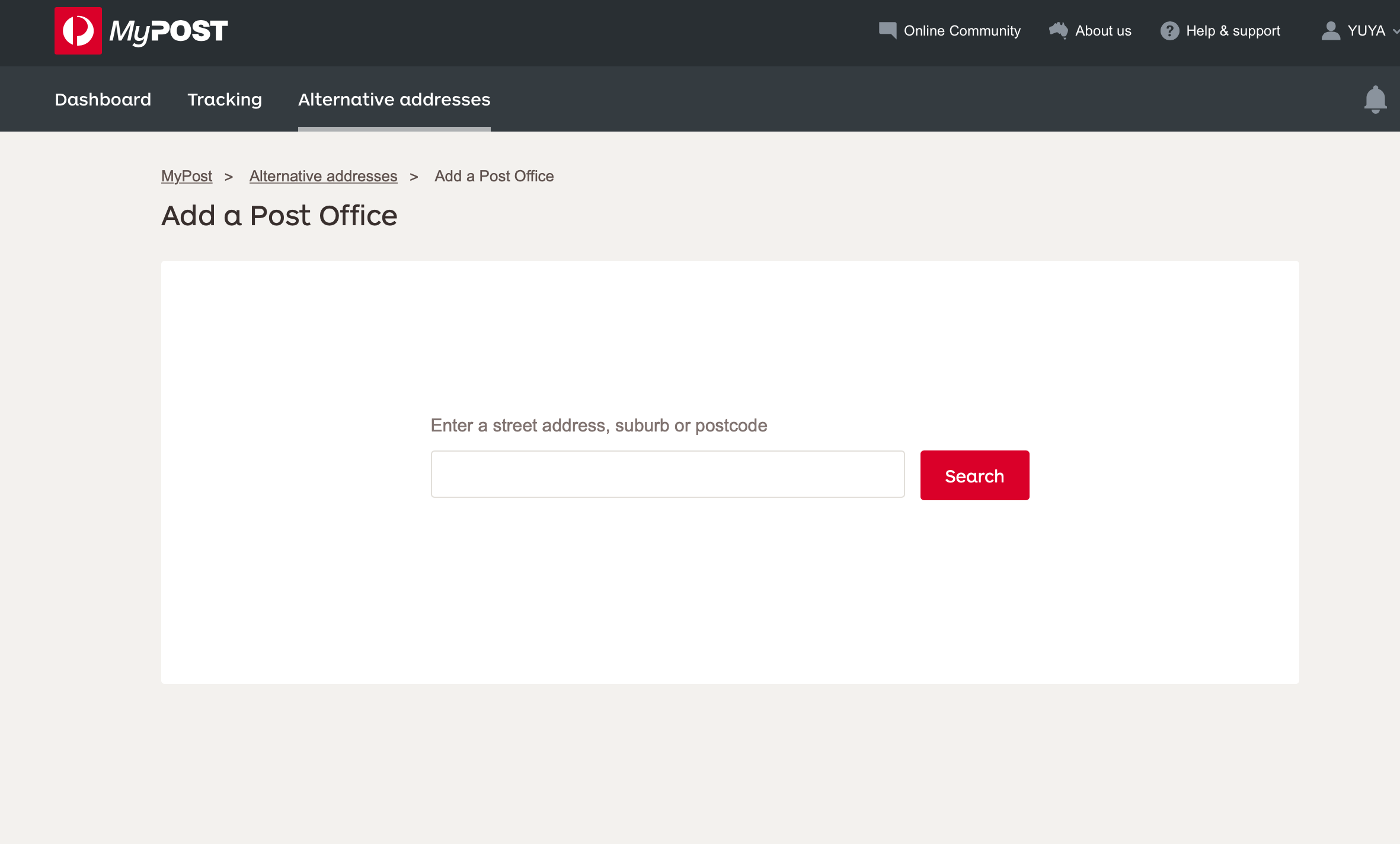Click the MyPost wordmark in header
Viewport: 1400px width, 844px height.
[169, 31]
